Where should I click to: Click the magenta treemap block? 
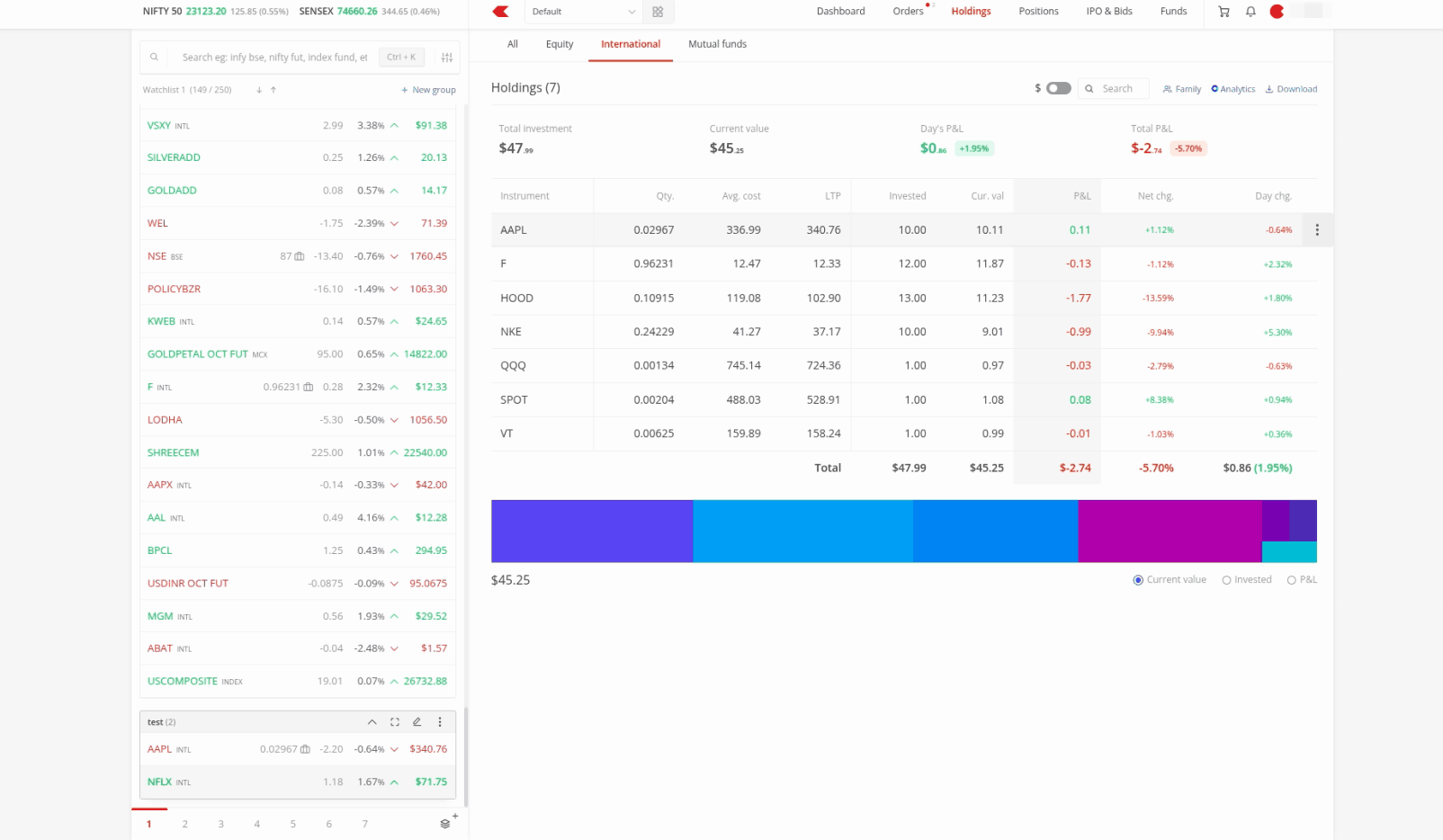click(x=1170, y=532)
